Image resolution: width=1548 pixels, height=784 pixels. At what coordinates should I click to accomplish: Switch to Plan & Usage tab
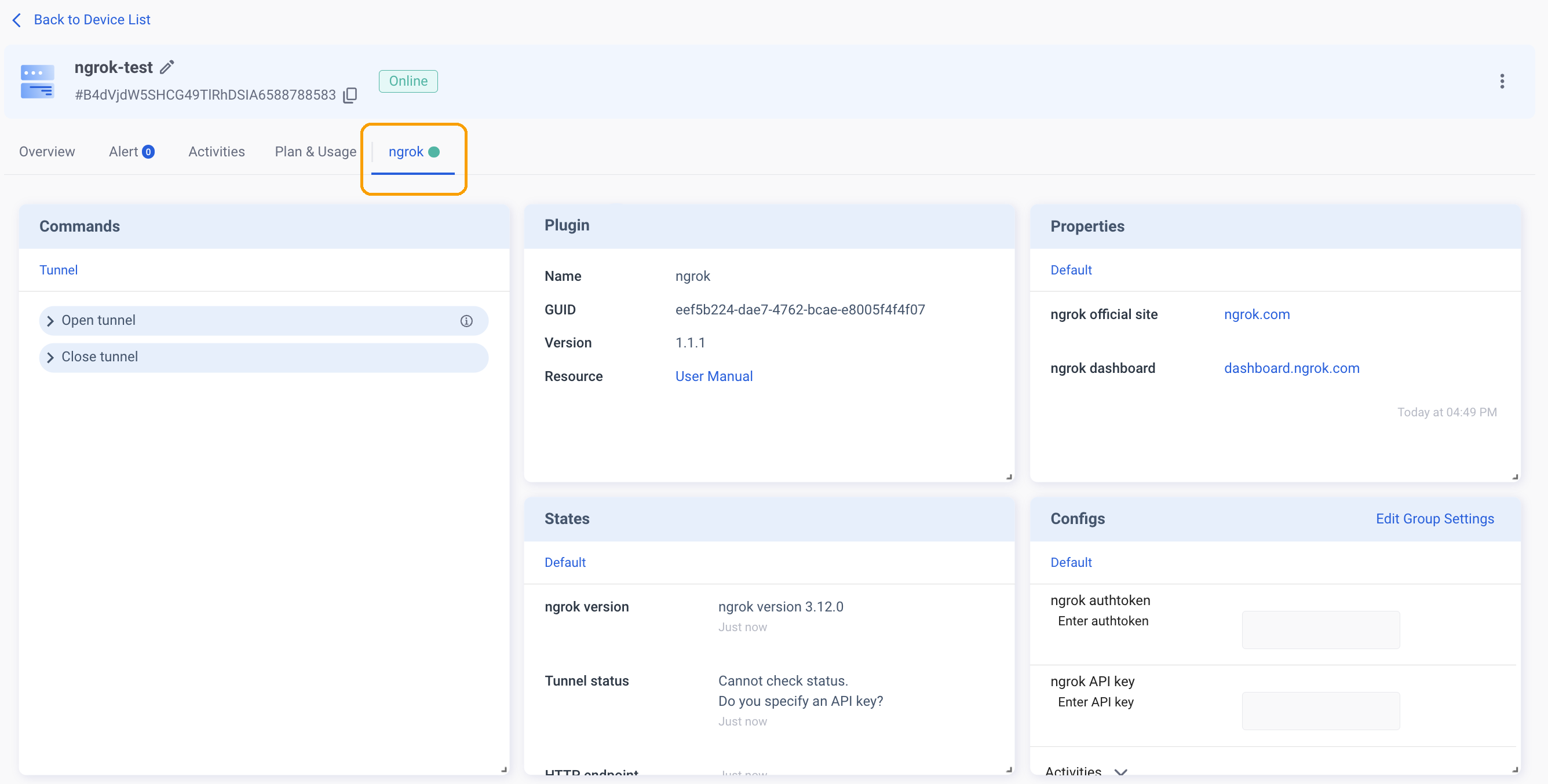point(316,152)
